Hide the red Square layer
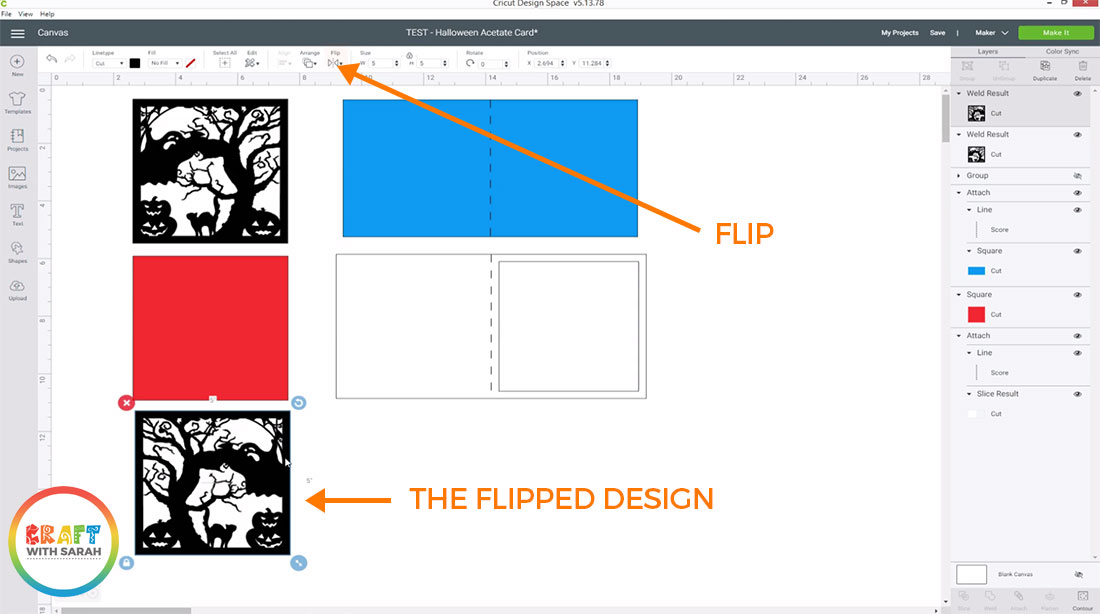Screen dimensions: 1100x614 [x=1078, y=295]
